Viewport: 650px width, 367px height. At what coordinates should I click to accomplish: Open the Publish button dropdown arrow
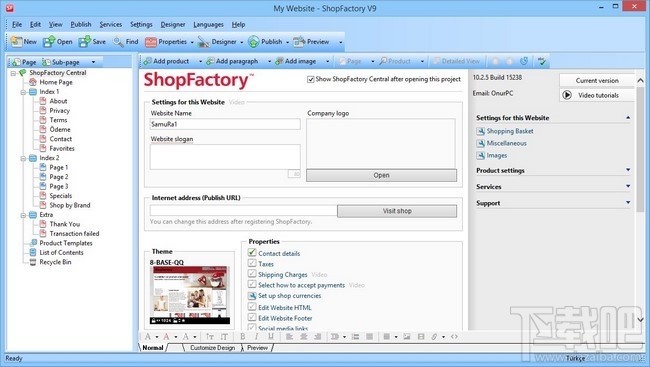287,42
